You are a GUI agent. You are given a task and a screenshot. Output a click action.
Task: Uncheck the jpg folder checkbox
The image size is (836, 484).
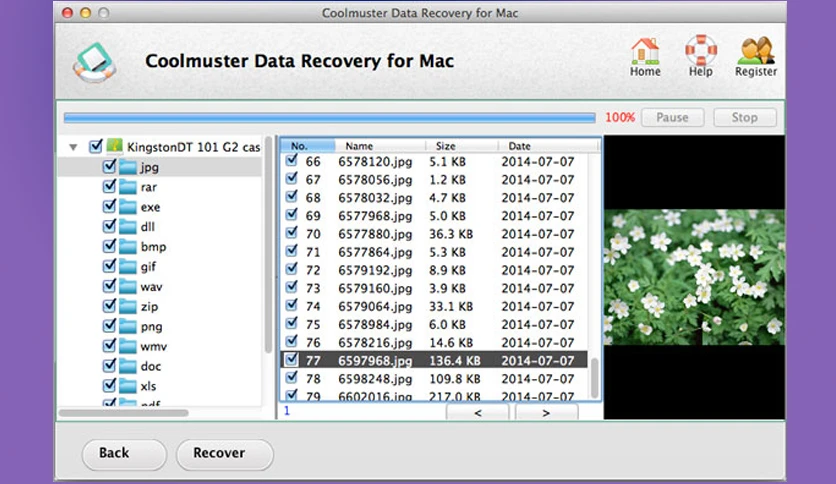pos(109,166)
